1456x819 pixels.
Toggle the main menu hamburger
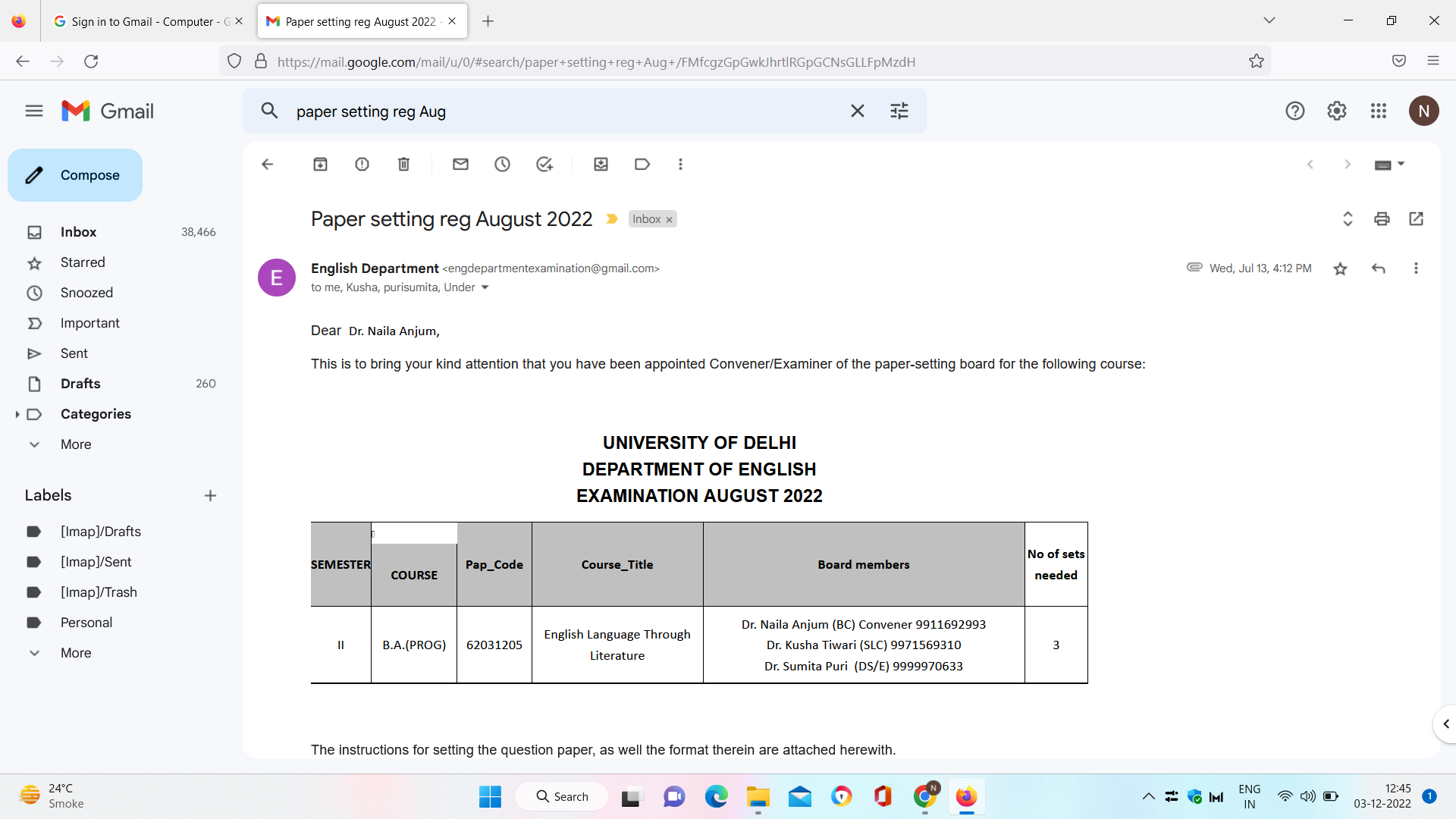(34, 111)
